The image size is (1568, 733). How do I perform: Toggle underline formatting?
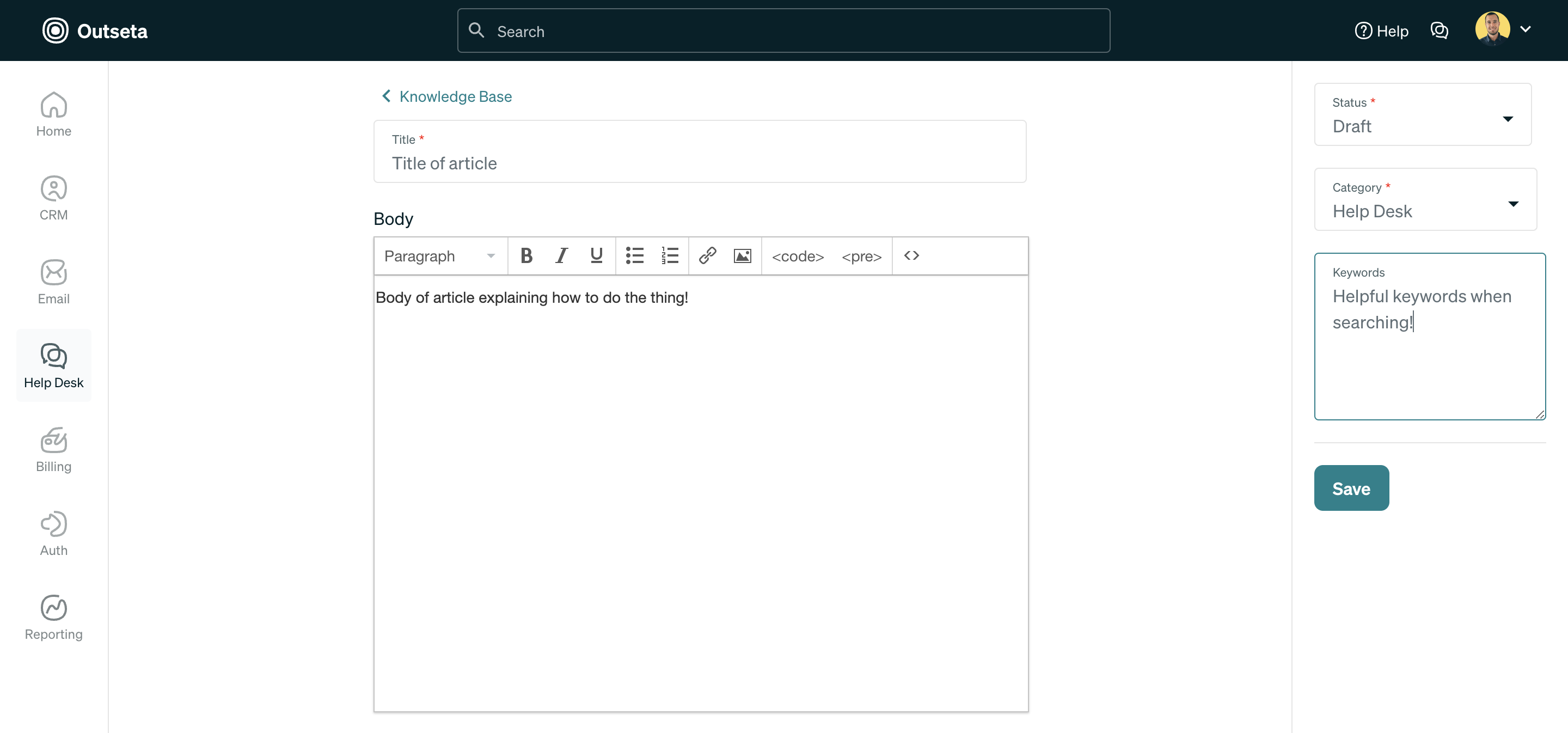595,256
